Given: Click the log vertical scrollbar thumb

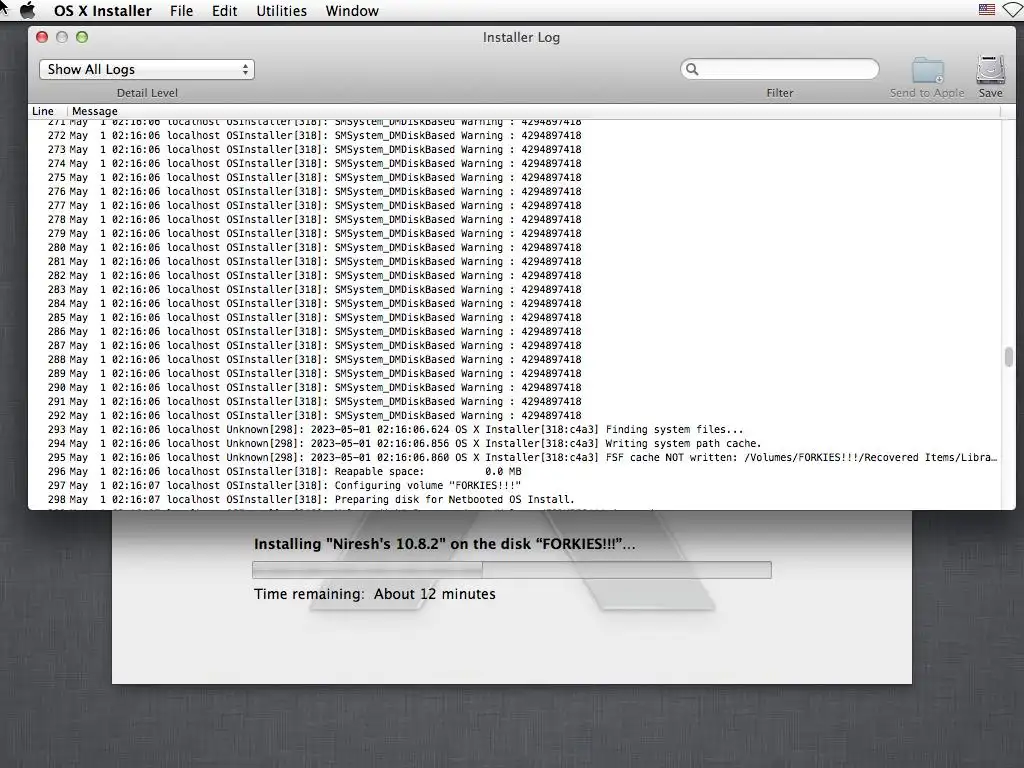Looking at the screenshot, I should pos(1008,357).
